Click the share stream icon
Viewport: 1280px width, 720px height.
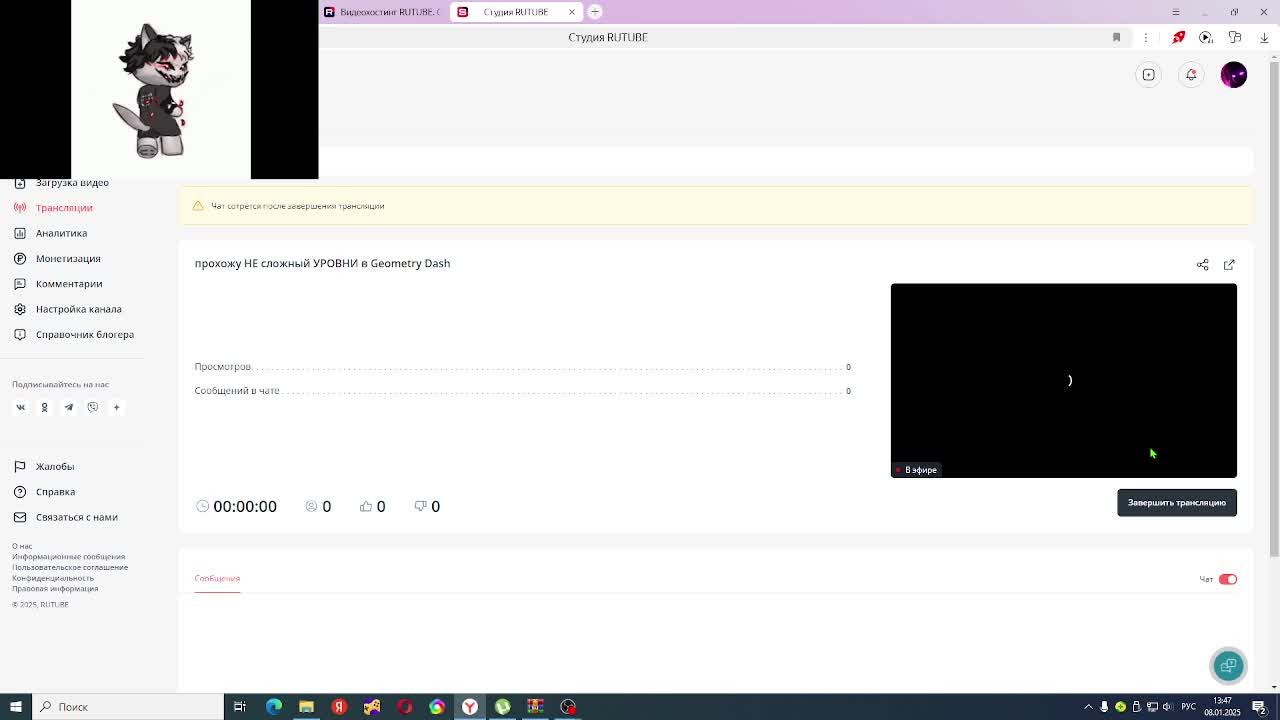coord(1202,265)
